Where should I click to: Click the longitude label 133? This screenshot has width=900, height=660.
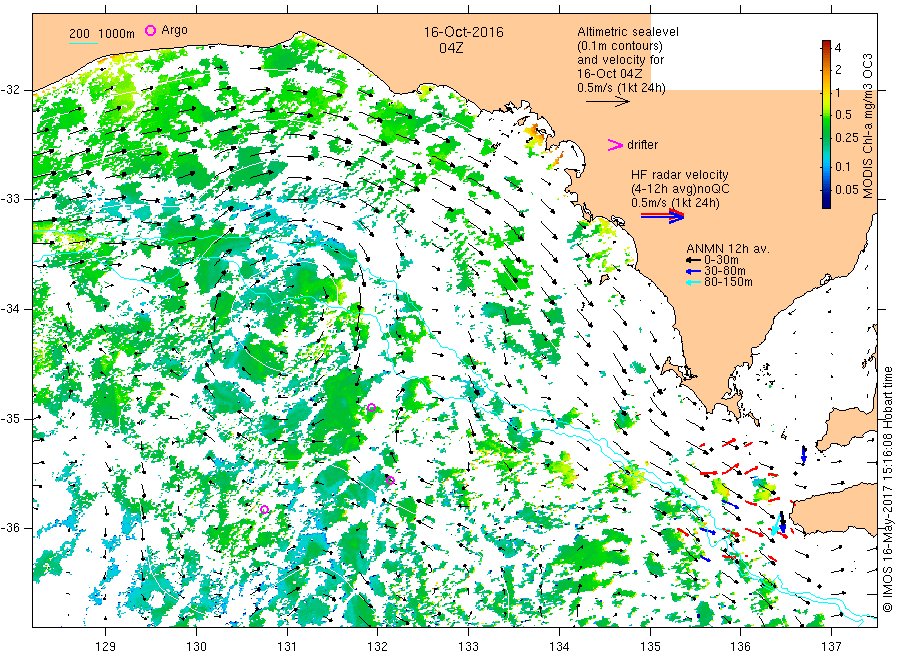click(x=468, y=646)
